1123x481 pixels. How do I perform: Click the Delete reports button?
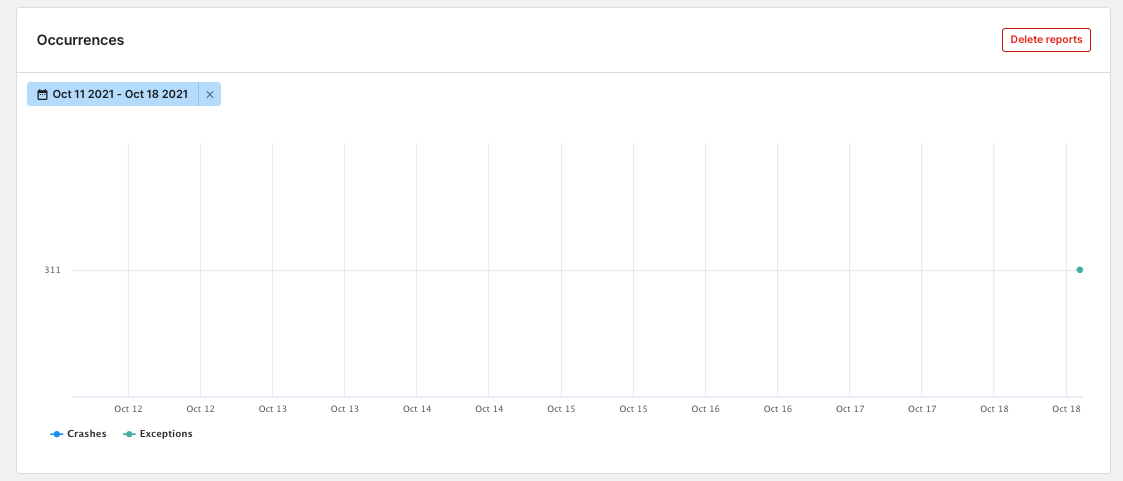(x=1046, y=40)
